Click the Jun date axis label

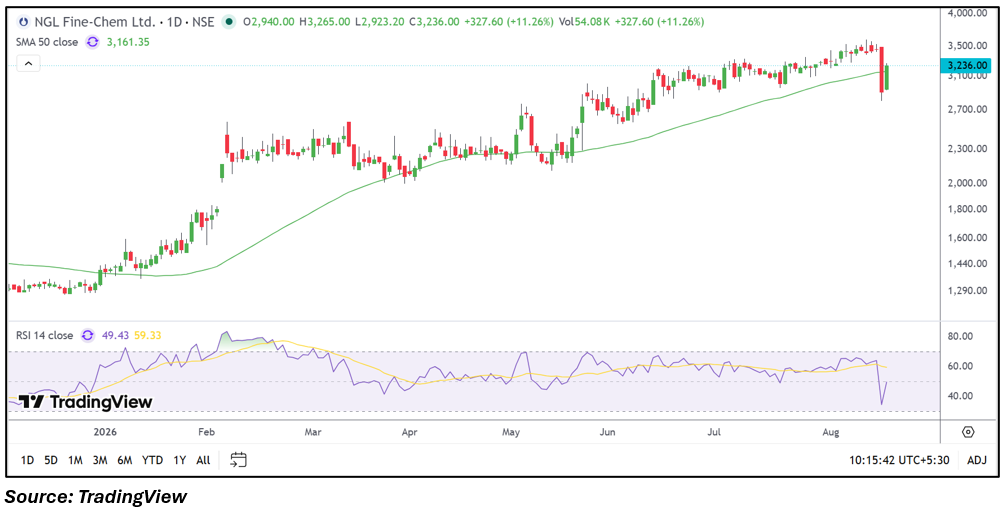click(x=606, y=431)
